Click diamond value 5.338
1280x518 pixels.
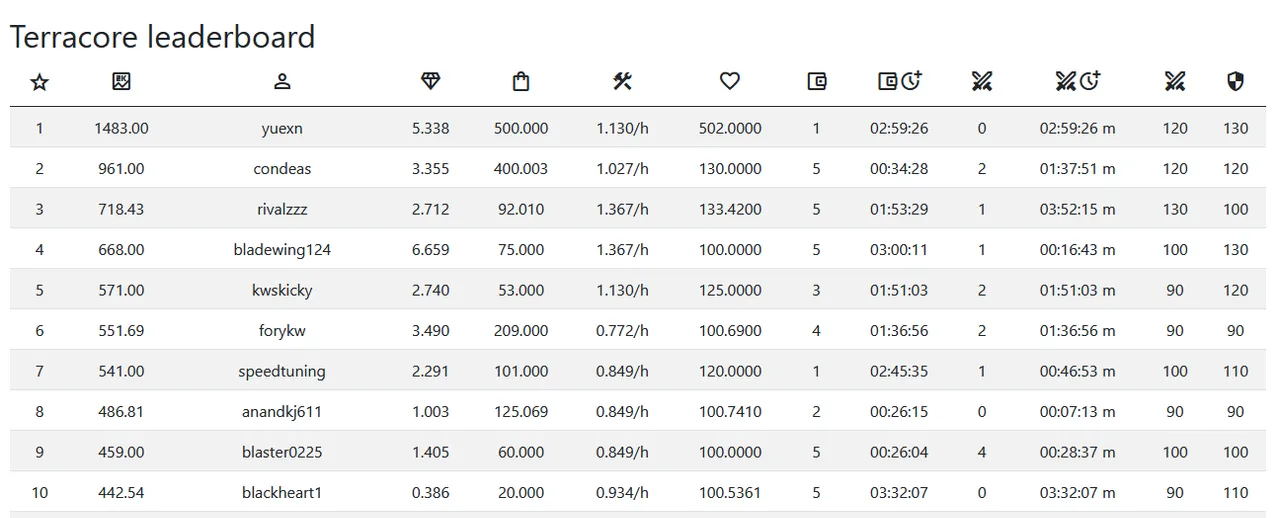pos(430,128)
